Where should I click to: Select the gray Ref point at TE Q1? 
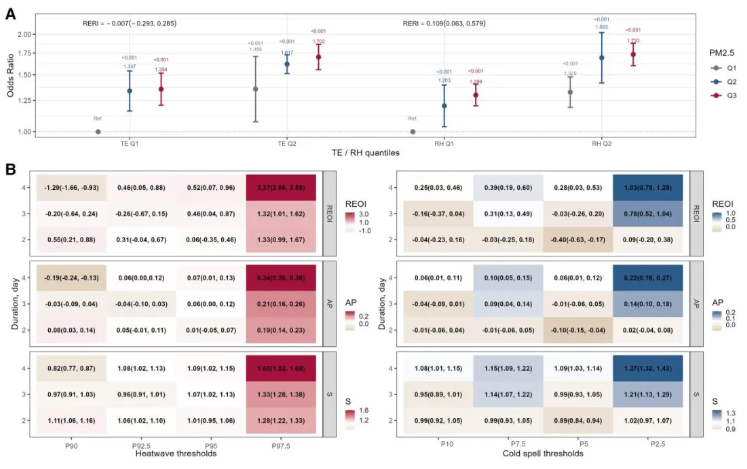[x=98, y=131]
